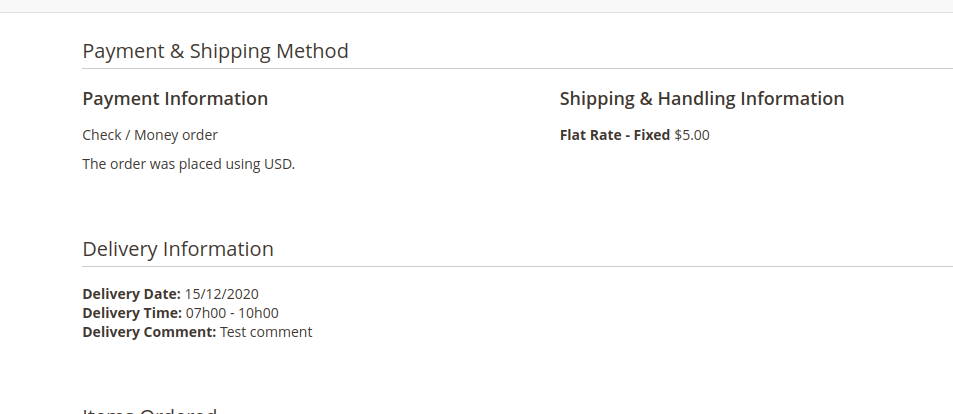The width and height of the screenshot is (953, 414).
Task: Select the Payment Information subheading
Action: [x=175, y=99]
